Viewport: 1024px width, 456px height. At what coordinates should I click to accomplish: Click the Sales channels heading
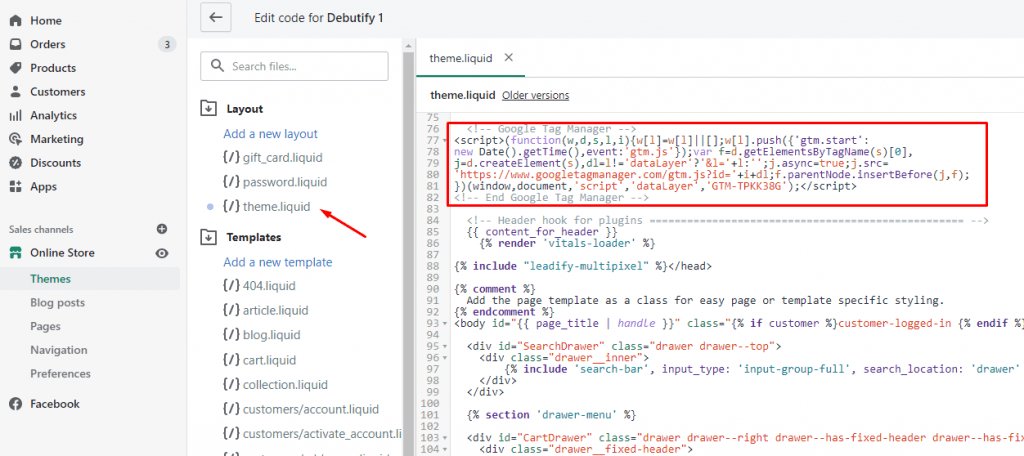(41, 229)
